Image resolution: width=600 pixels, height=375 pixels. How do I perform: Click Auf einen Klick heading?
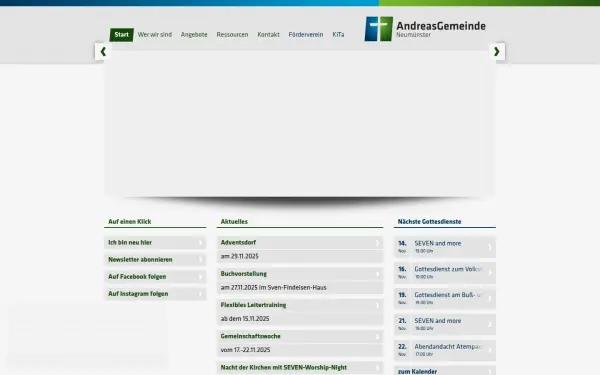[x=130, y=222]
